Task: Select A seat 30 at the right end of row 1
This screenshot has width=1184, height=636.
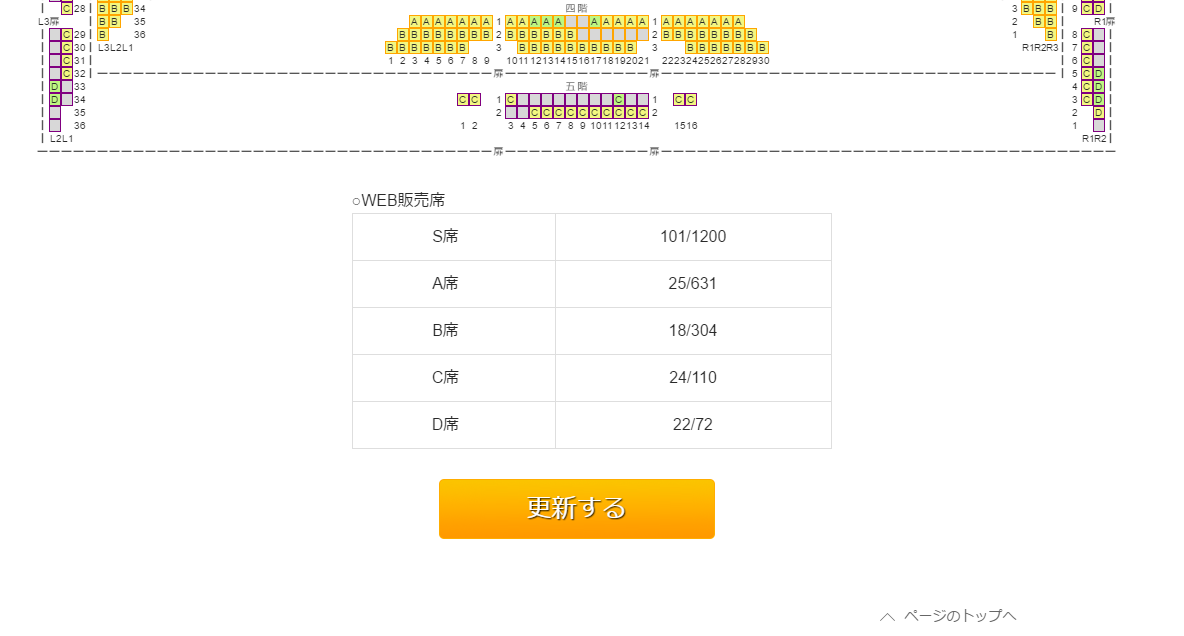Action: (x=737, y=21)
